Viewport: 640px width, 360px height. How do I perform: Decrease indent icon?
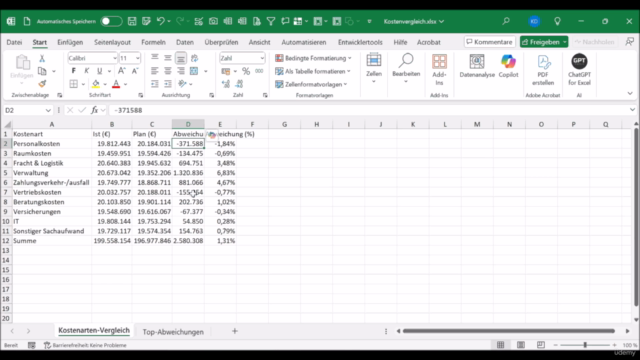(x=154, y=84)
